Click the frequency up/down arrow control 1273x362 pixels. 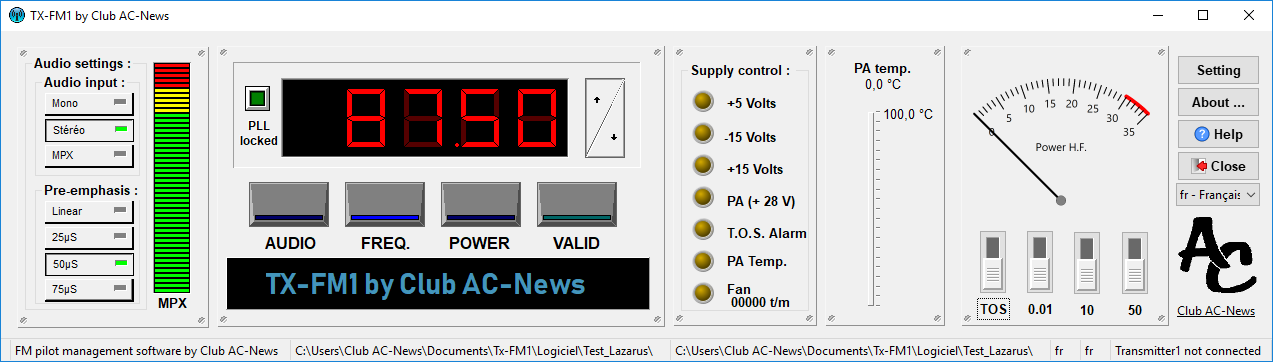point(605,117)
